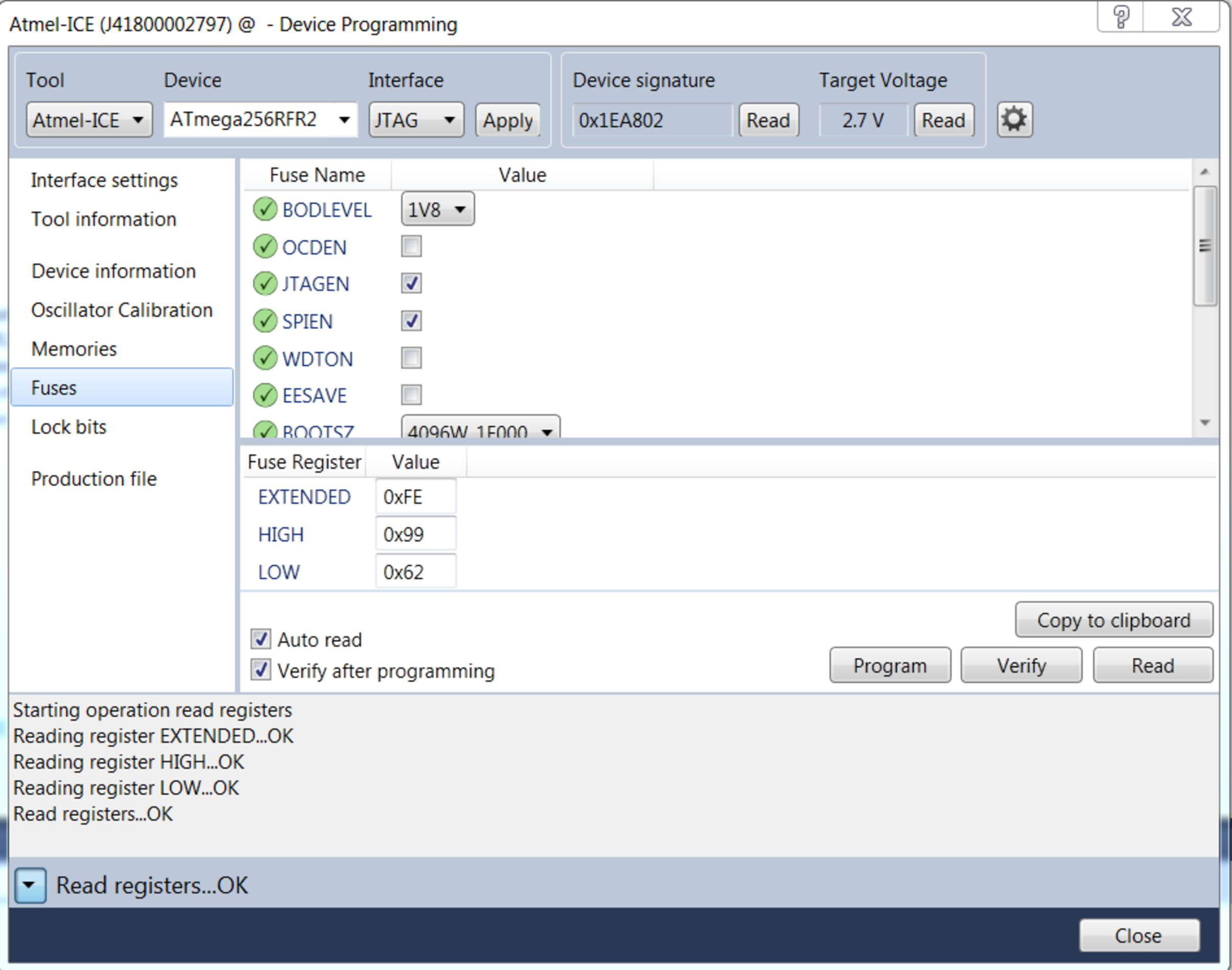The width and height of the screenshot is (1232, 970).
Task: Open Oscillator Calibration page
Action: pos(122,310)
